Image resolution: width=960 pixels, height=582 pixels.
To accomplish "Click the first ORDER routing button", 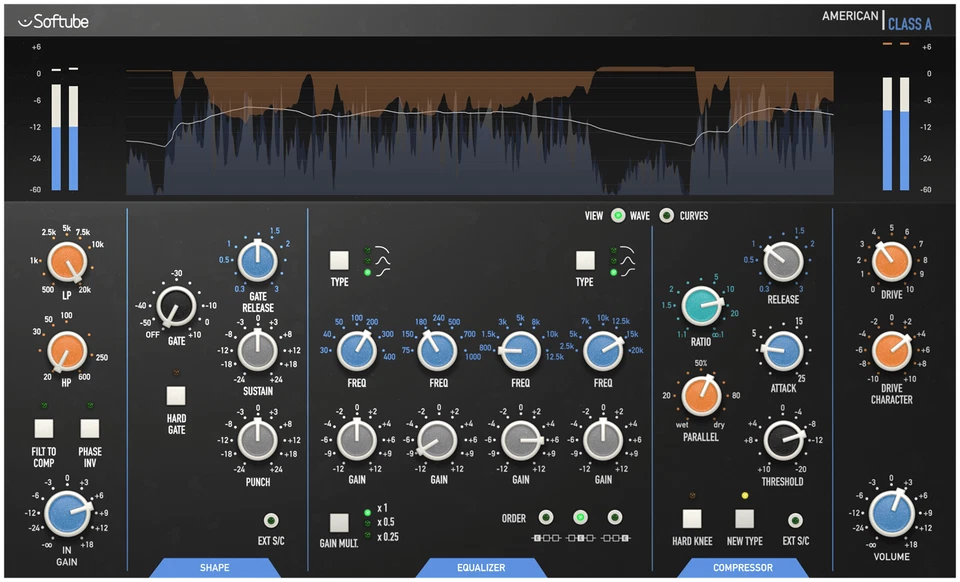I will [x=546, y=517].
